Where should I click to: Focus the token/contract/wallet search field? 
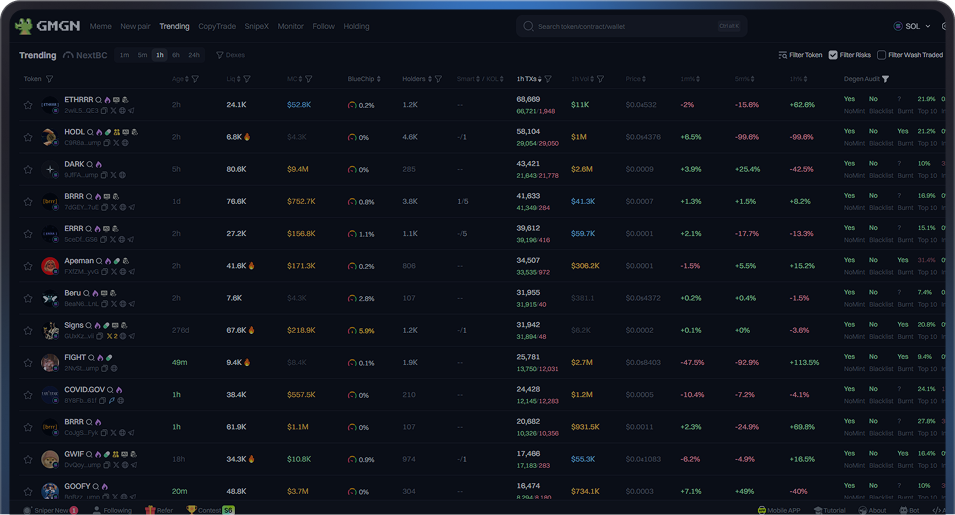click(632, 26)
